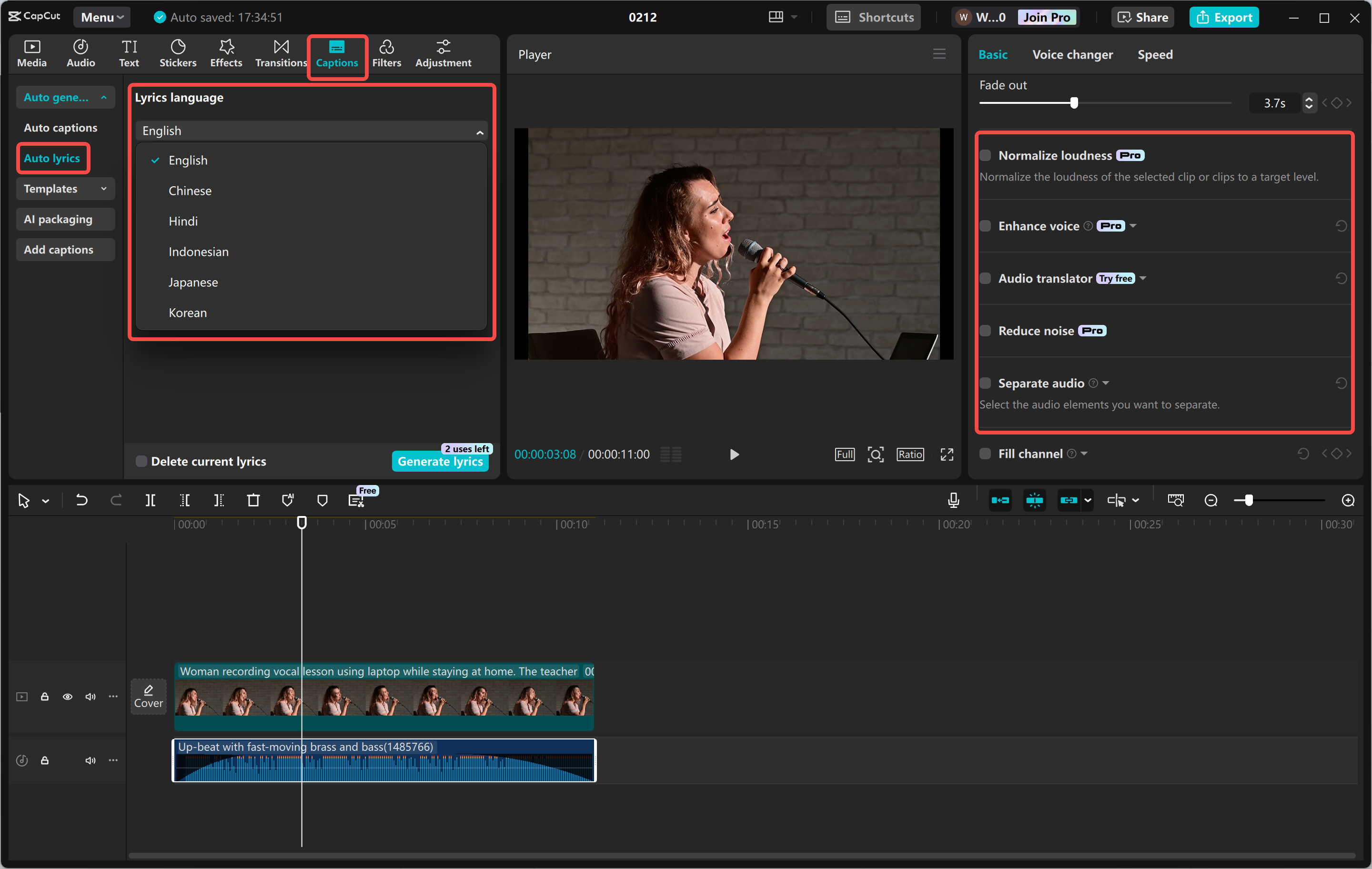Select the split tool in the timeline toolbar

(151, 500)
